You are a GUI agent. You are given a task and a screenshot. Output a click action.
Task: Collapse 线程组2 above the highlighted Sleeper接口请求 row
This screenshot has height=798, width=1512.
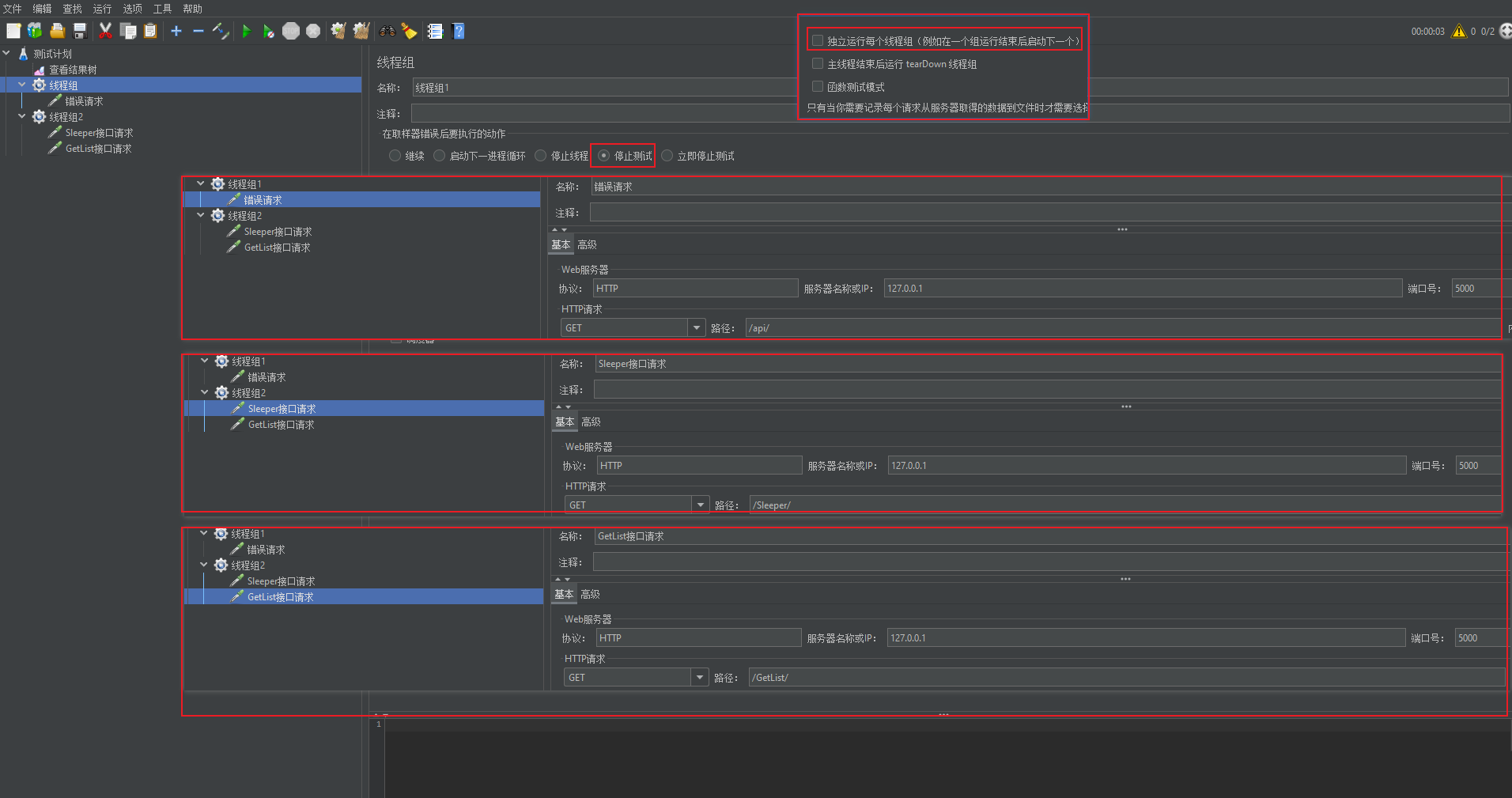[205, 392]
